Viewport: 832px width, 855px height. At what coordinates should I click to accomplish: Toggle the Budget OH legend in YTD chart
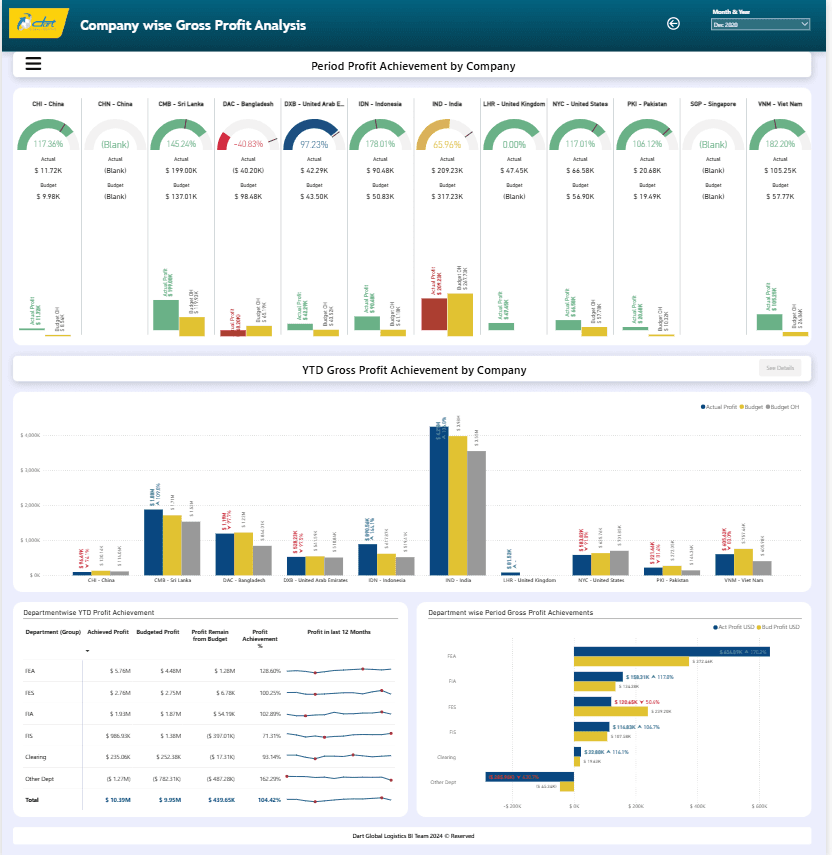(782, 407)
